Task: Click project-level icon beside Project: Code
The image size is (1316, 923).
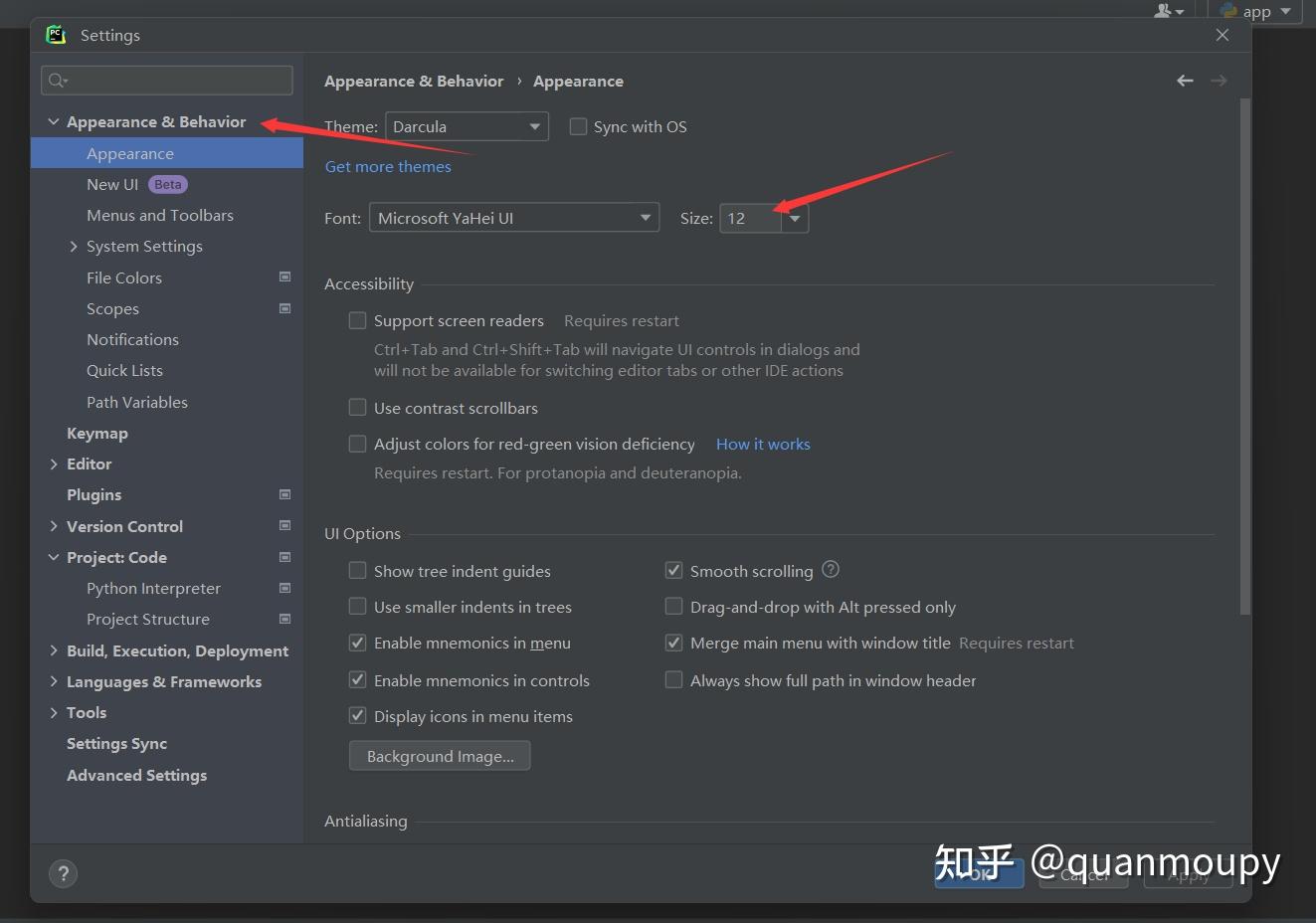Action: point(285,557)
